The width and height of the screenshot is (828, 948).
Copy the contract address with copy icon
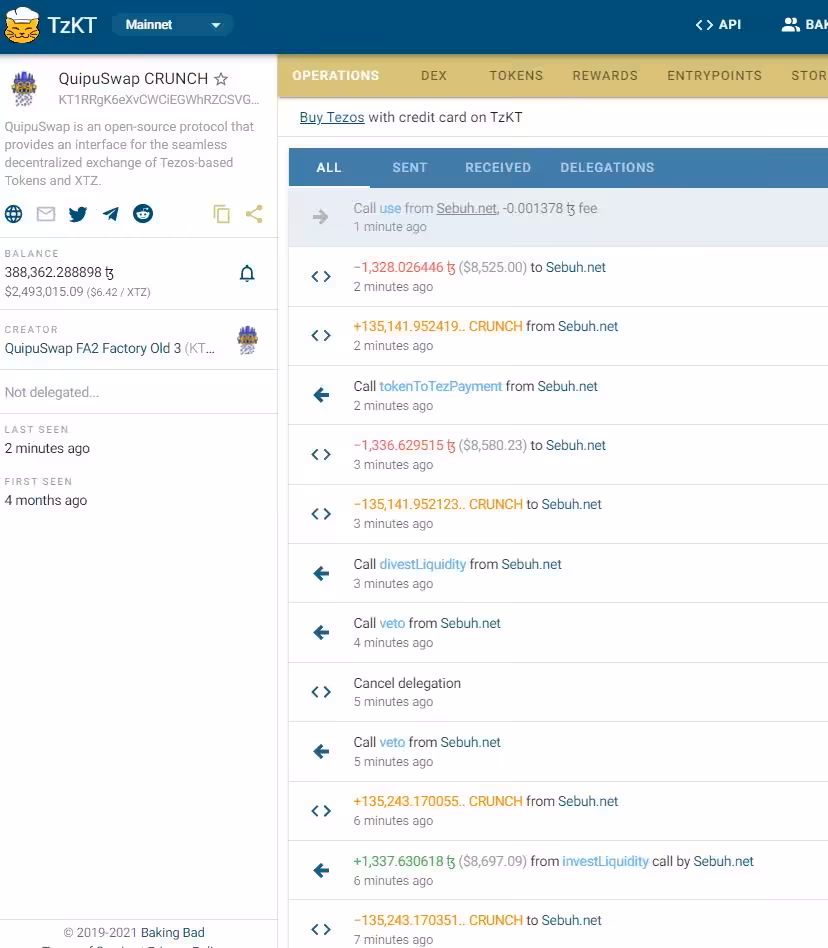pyautogui.click(x=222, y=214)
